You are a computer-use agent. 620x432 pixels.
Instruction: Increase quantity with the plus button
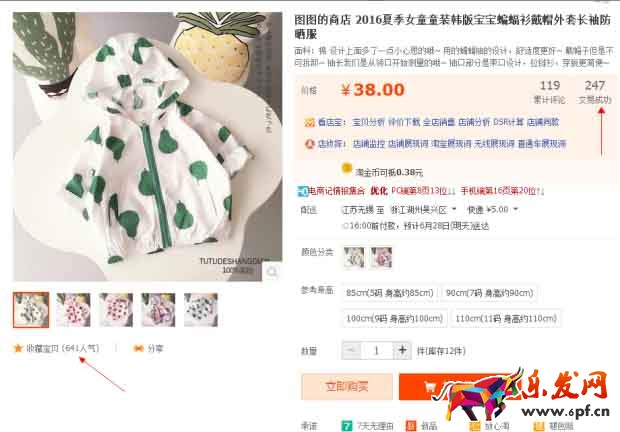coord(402,350)
